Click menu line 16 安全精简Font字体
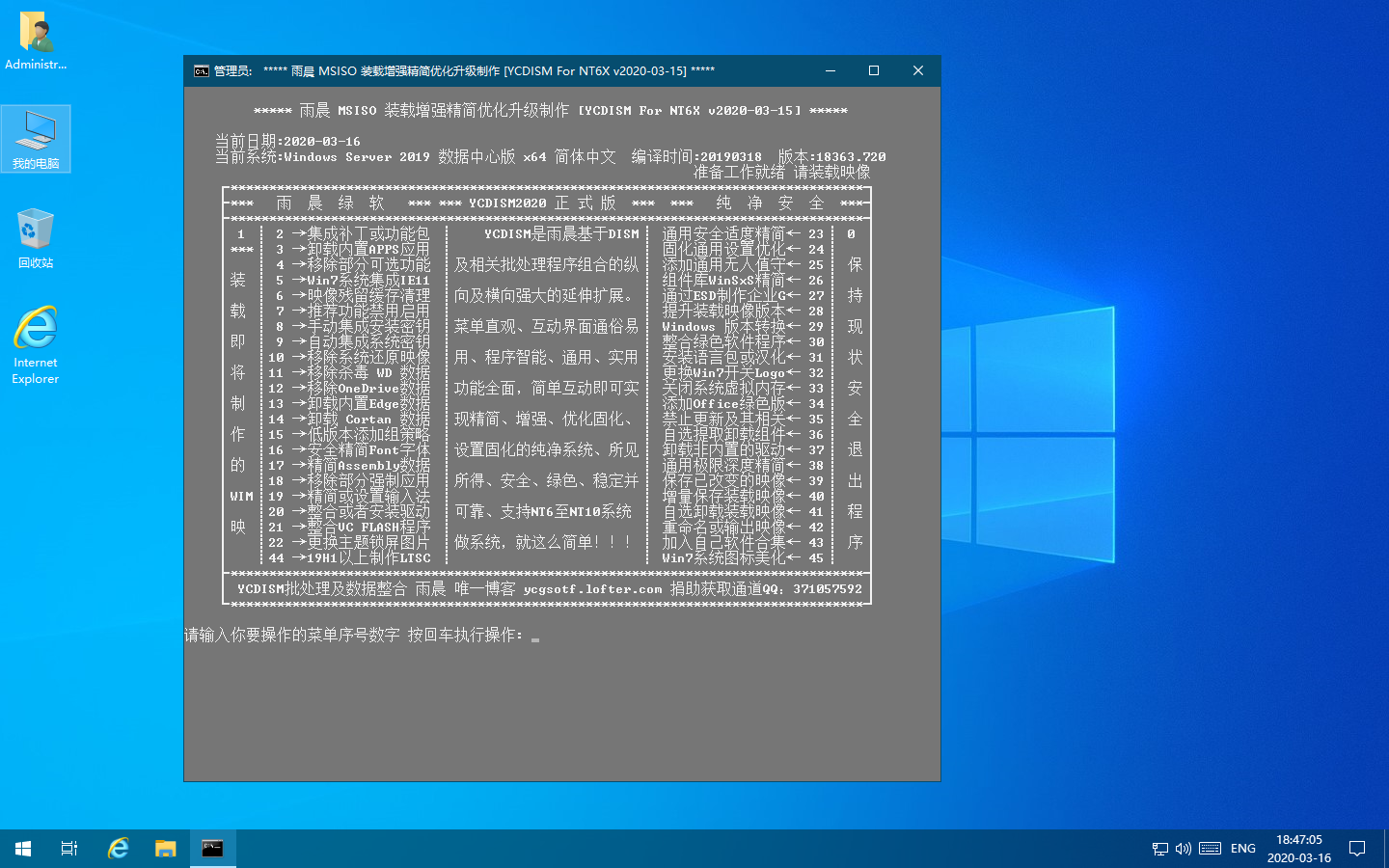Screen dimensions: 1389x868 349,450
